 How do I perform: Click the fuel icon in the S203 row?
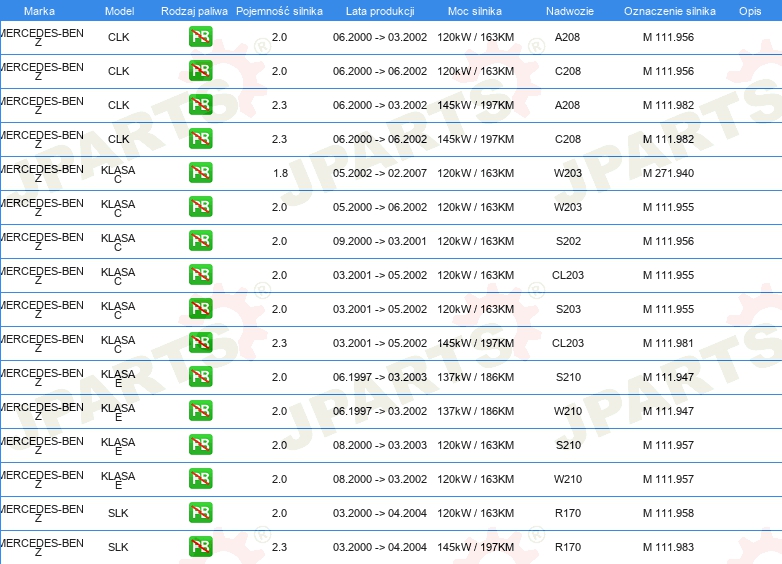click(200, 308)
